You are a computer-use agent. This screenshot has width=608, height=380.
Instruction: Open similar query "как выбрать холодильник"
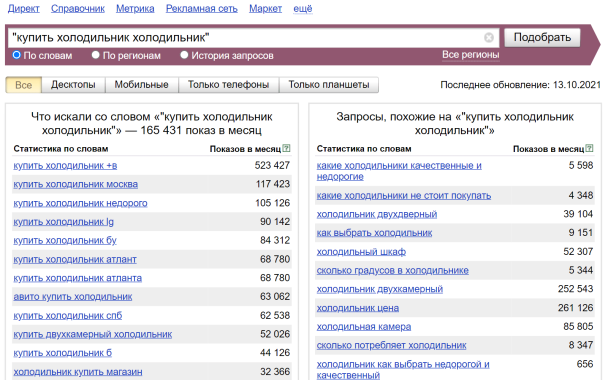coord(374,233)
